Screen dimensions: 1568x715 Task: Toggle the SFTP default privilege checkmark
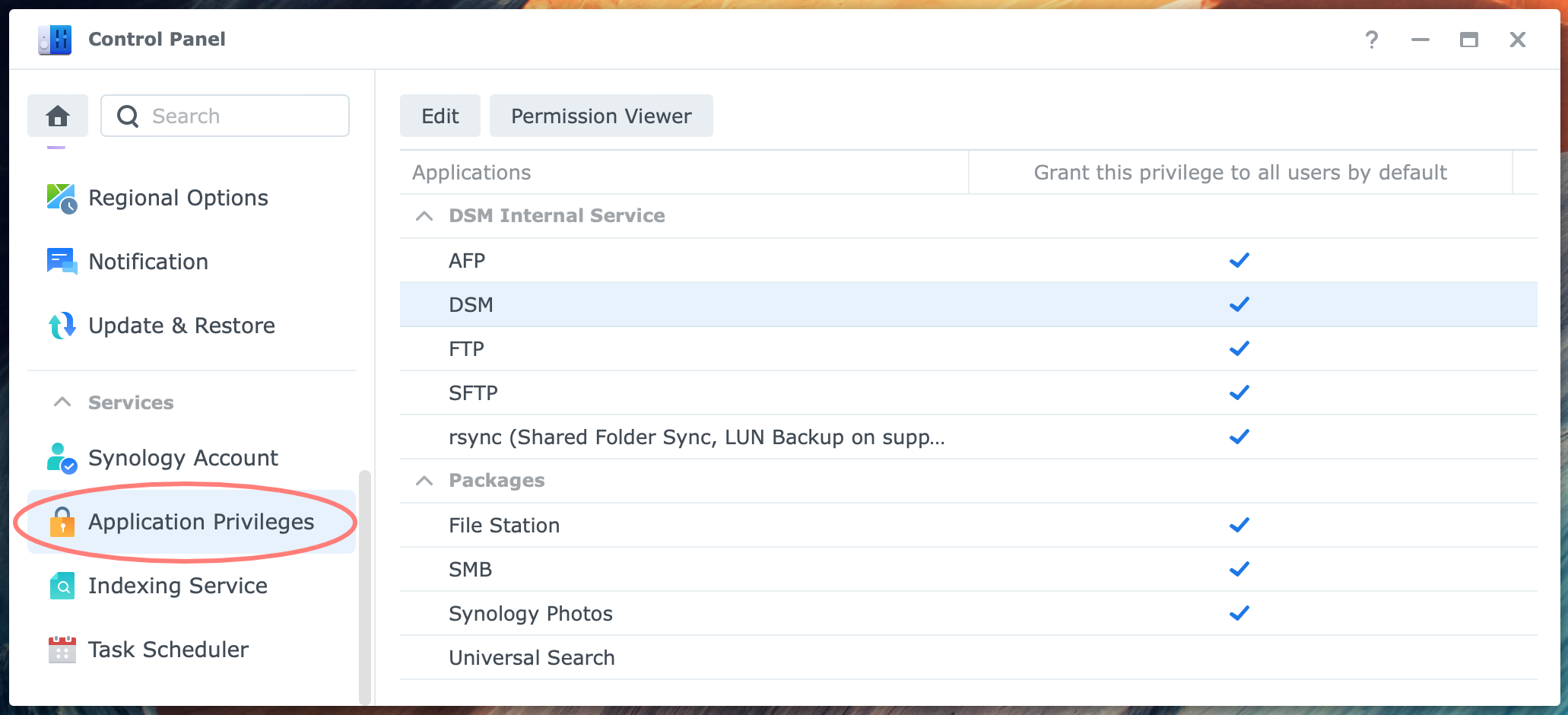[1239, 392]
